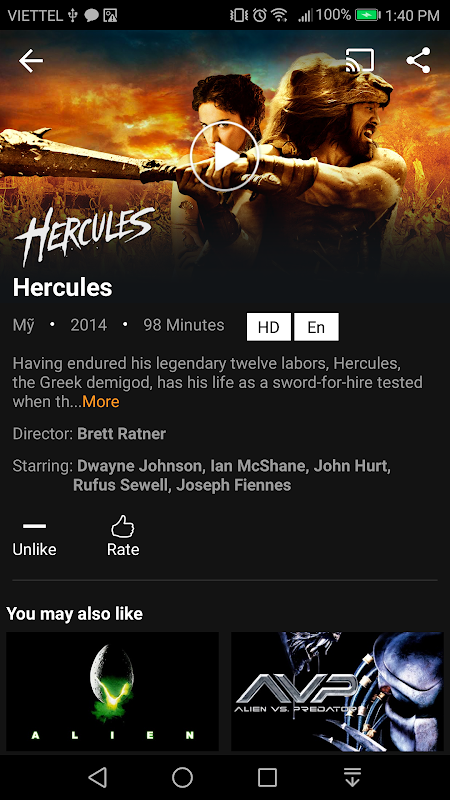450x800 pixels.
Task: Tap the hide navigation bar icon
Action: (x=352, y=778)
